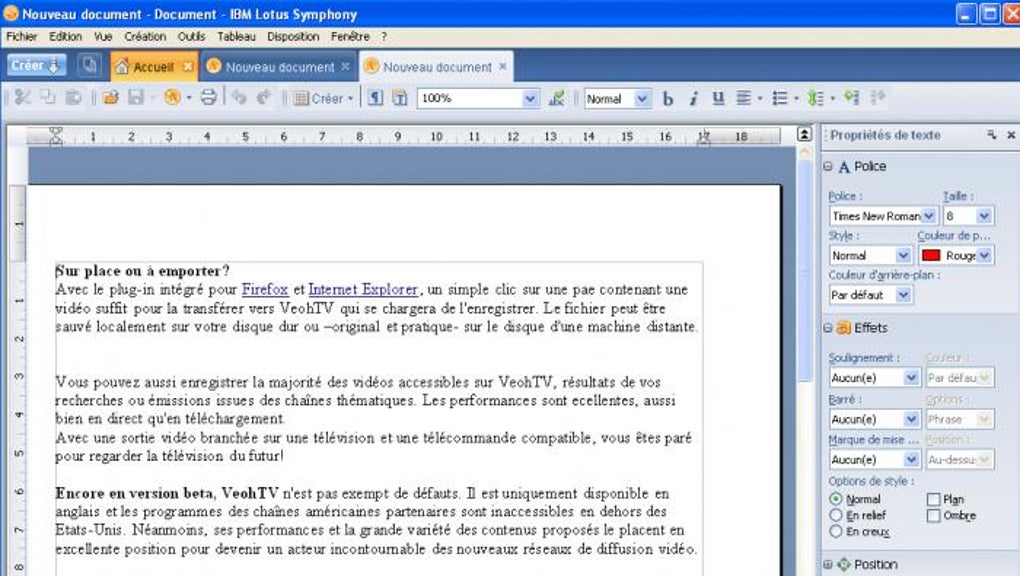Image resolution: width=1020 pixels, height=576 pixels.
Task: Click the text properties T icon
Action: [399, 98]
